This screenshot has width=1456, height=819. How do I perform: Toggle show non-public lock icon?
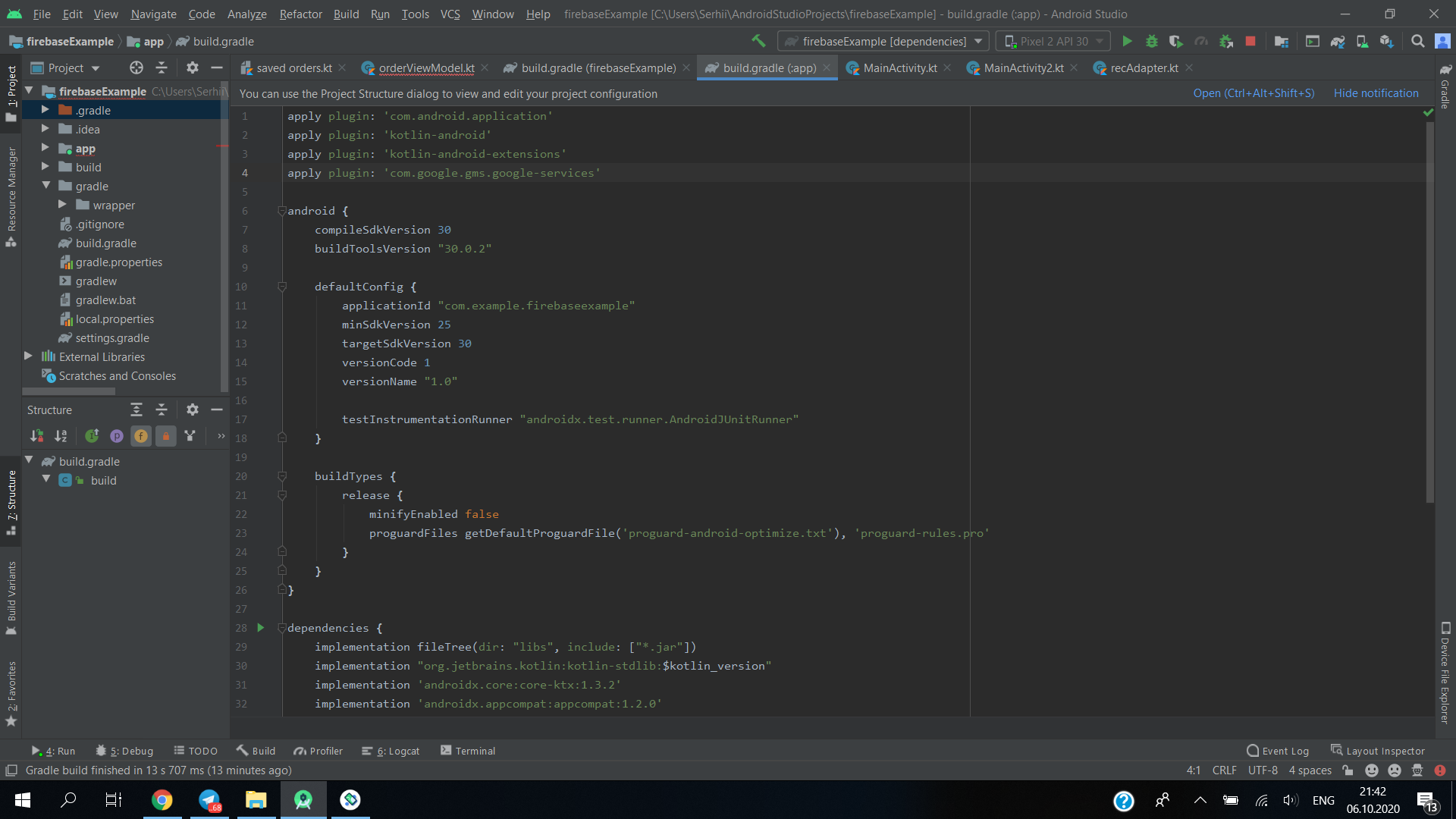[x=166, y=435]
